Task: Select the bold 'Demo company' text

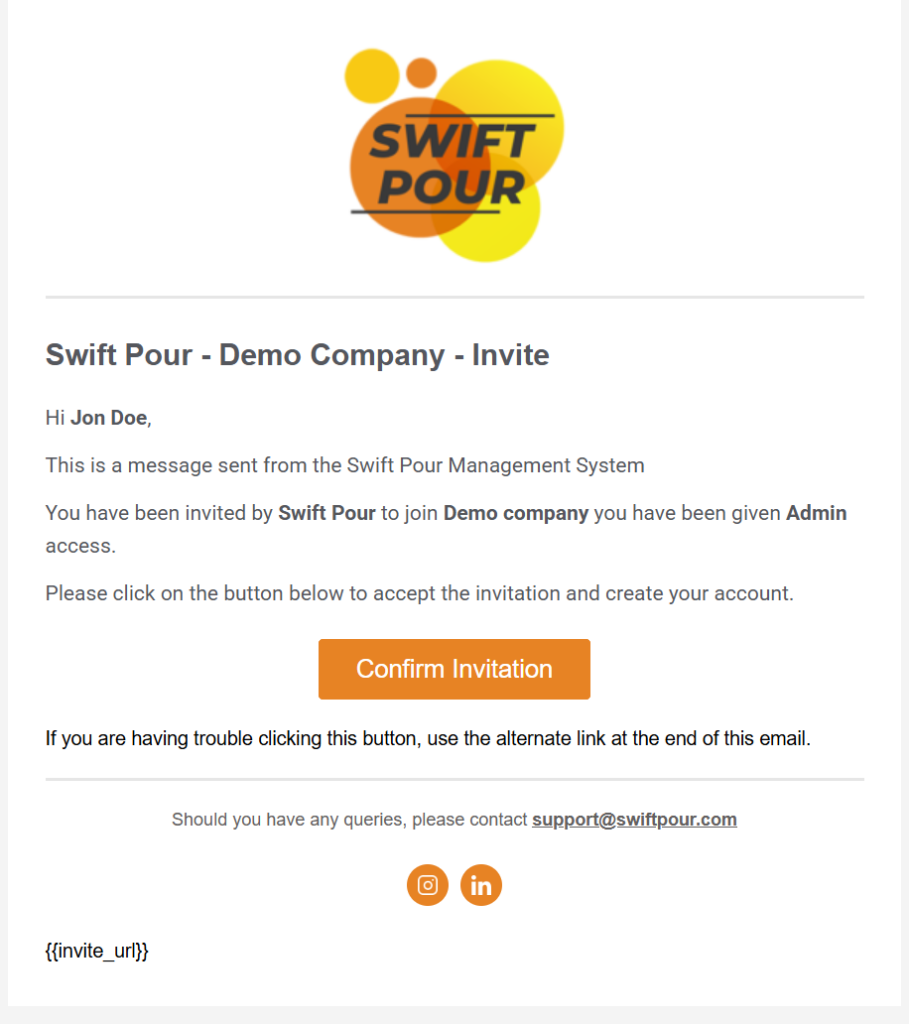Action: (x=515, y=514)
